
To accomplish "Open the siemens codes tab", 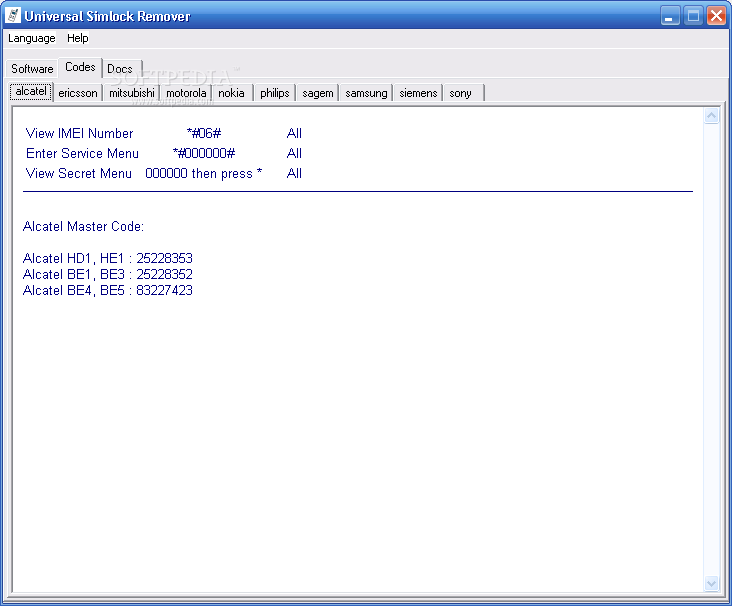I will (x=418, y=93).
